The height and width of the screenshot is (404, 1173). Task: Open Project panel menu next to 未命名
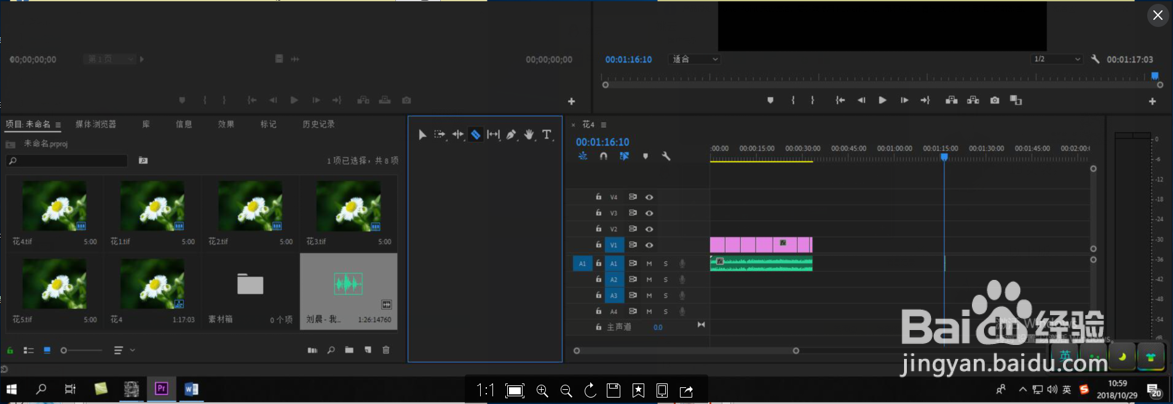[x=58, y=124]
